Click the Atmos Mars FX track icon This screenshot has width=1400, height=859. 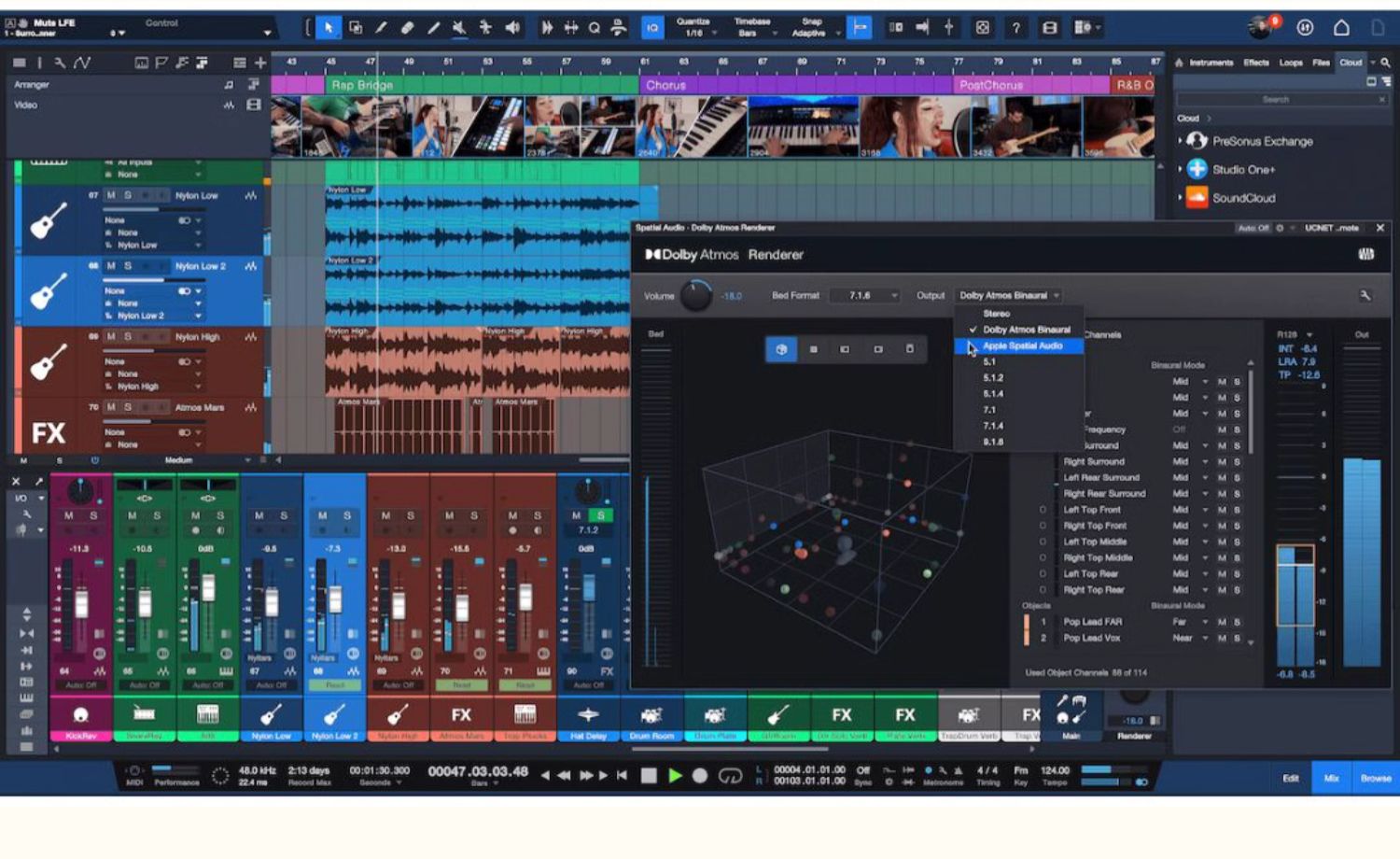49,432
